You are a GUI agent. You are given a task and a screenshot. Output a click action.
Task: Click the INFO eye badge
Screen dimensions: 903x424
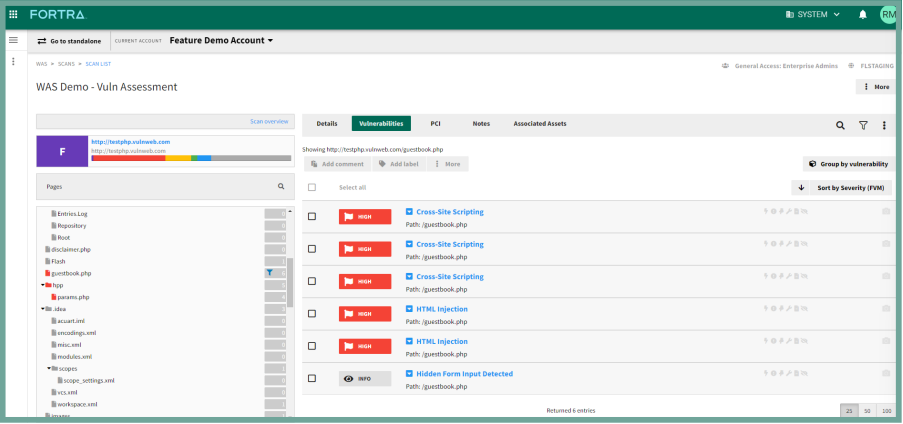click(x=365, y=379)
